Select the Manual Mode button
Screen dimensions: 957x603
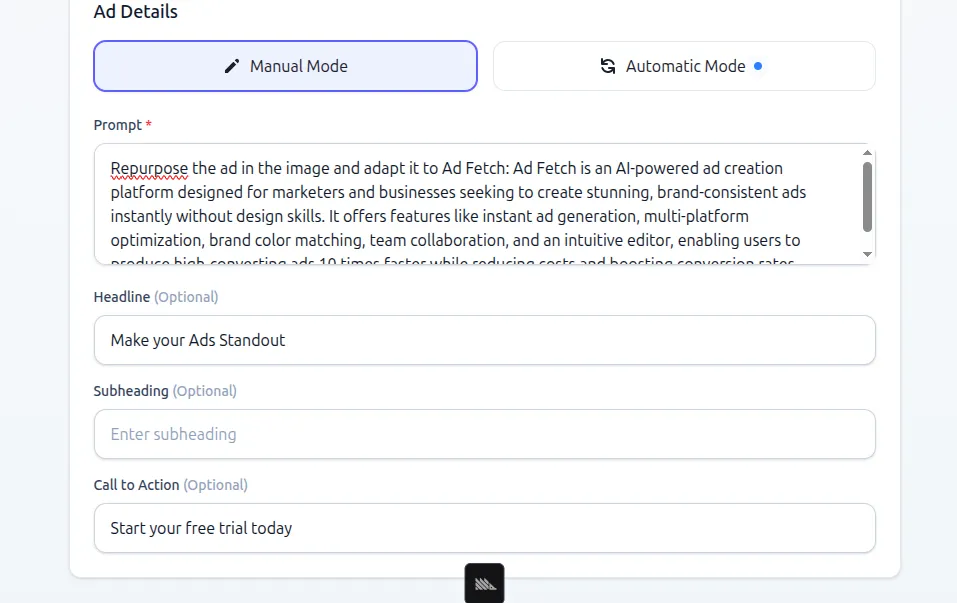click(285, 66)
